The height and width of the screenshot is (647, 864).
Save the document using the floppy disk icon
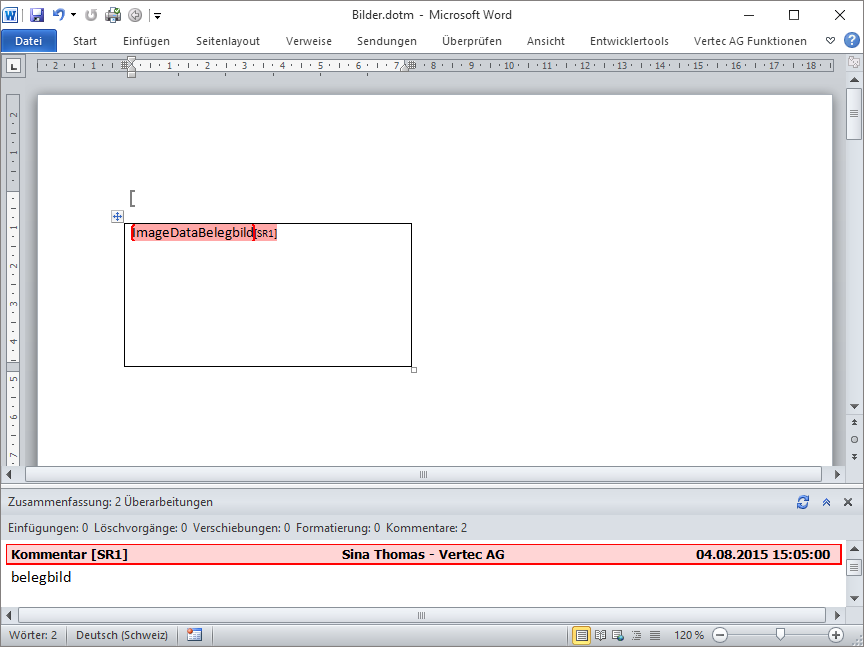pos(37,15)
